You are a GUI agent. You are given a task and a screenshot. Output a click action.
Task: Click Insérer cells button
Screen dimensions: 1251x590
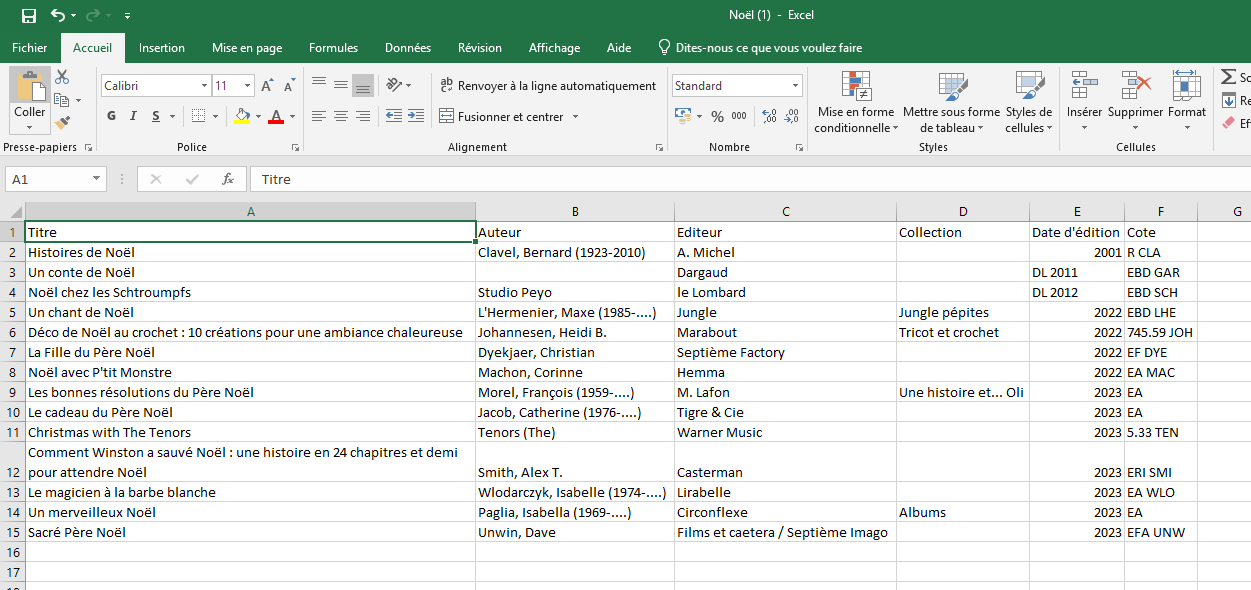click(x=1084, y=103)
